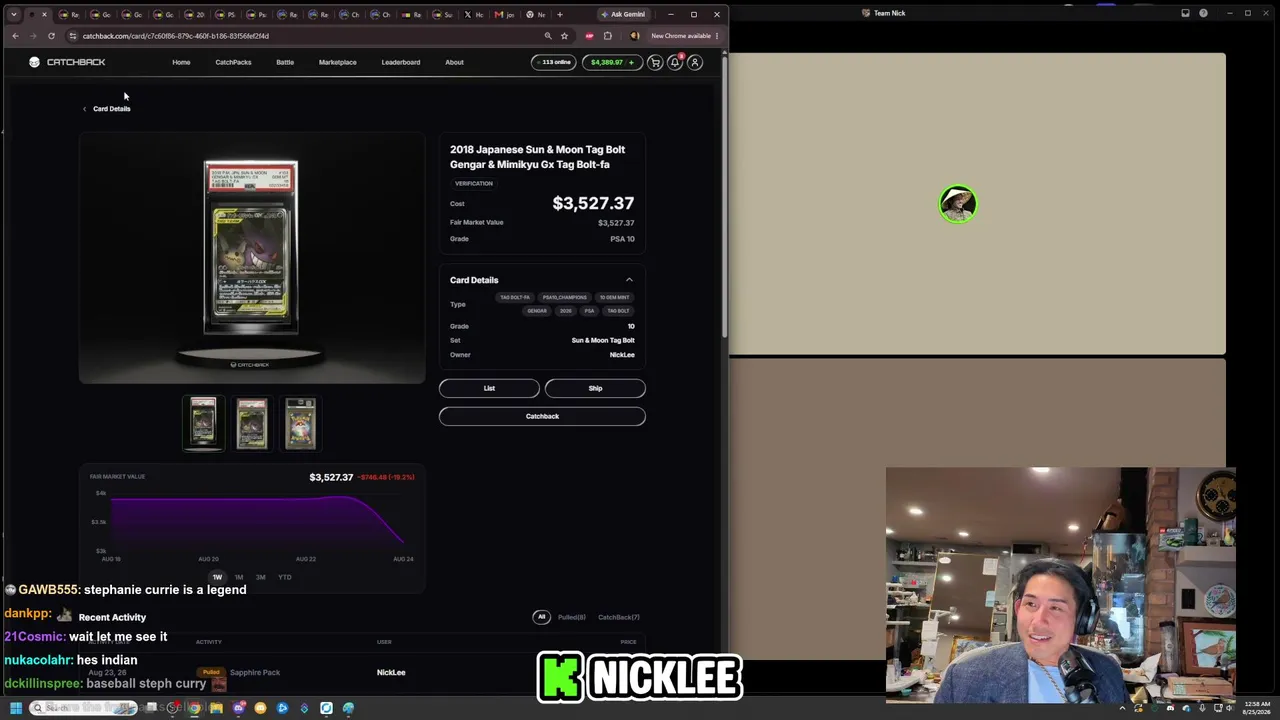Select second card thumbnail
1280x720 pixels.
click(252, 422)
